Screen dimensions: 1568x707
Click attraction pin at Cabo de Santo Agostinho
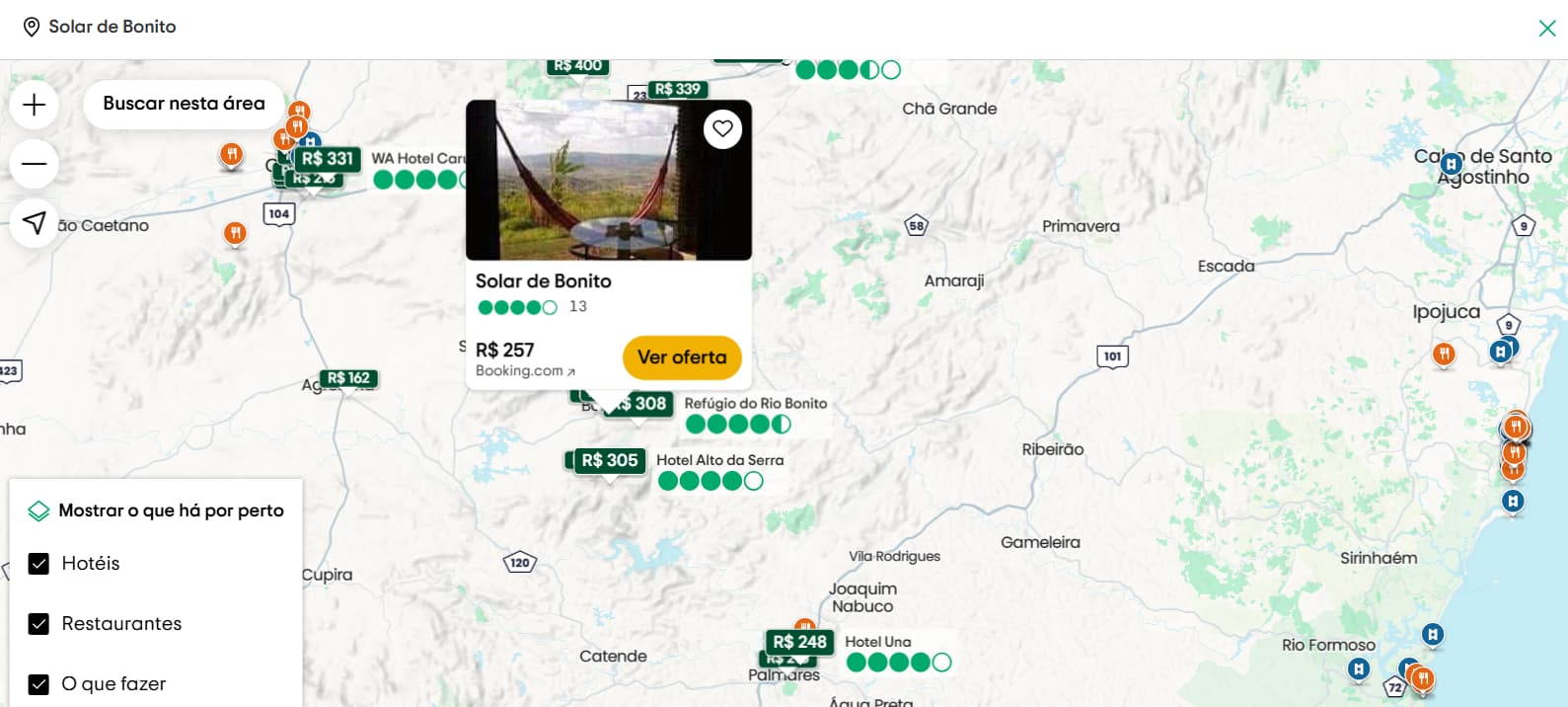coord(1452,164)
